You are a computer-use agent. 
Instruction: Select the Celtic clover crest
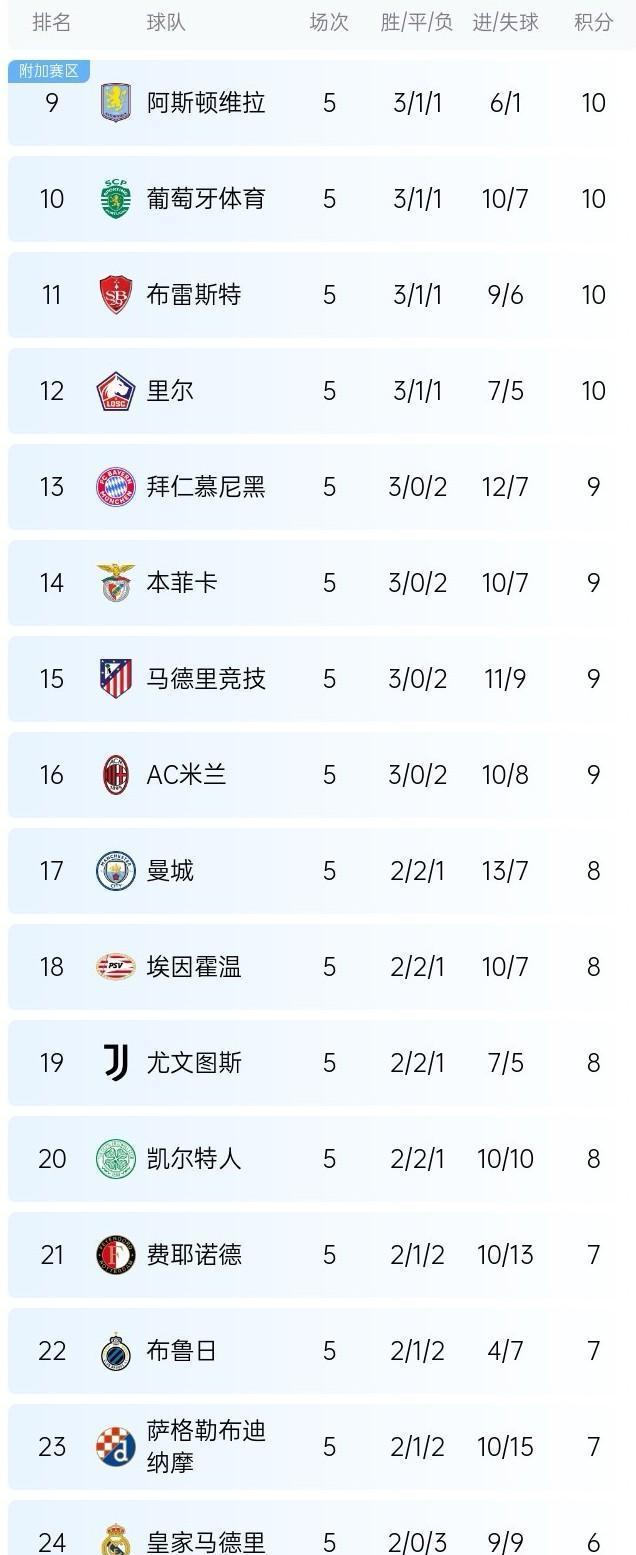116,1159
